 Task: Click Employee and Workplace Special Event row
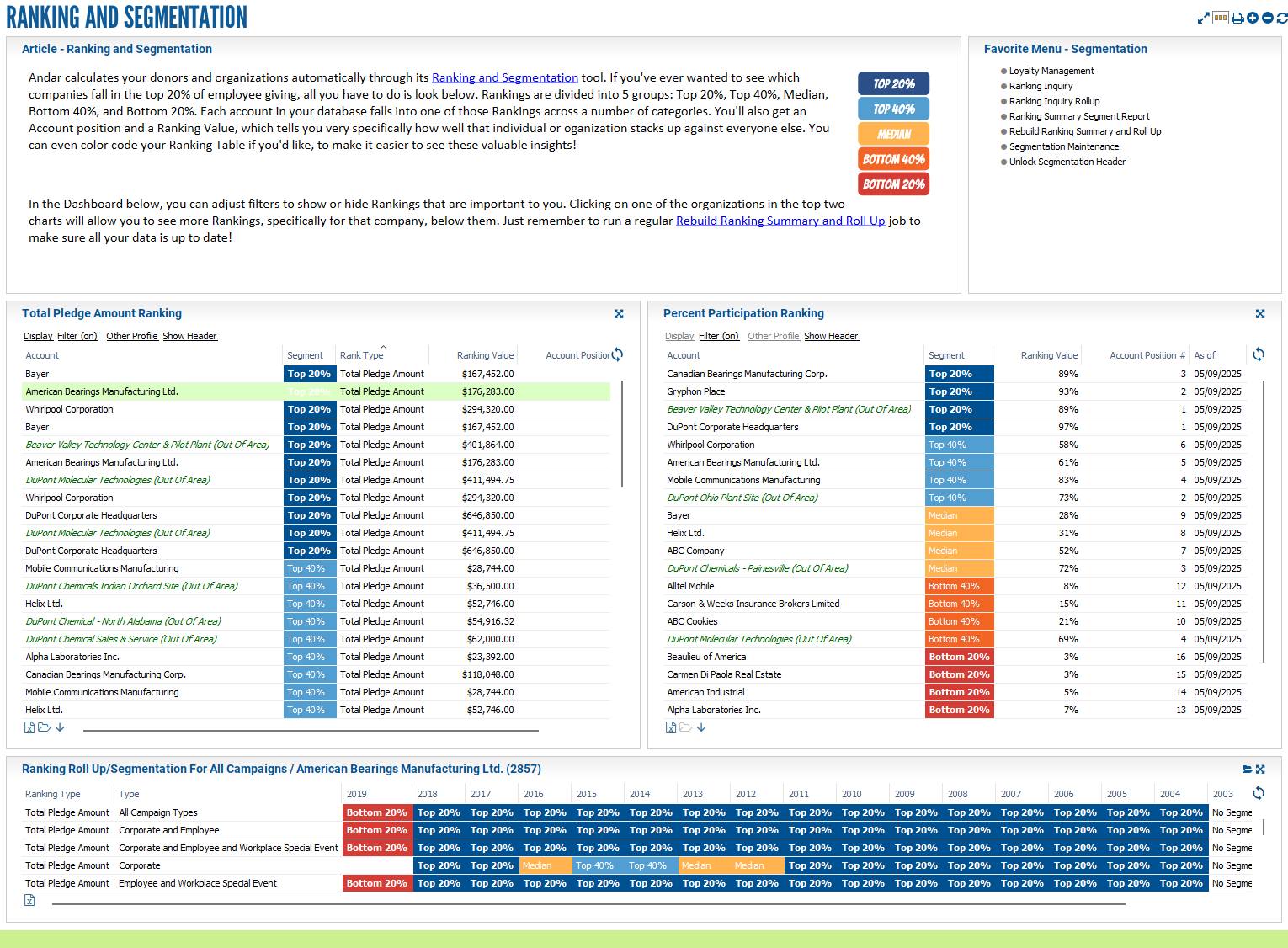(x=637, y=883)
